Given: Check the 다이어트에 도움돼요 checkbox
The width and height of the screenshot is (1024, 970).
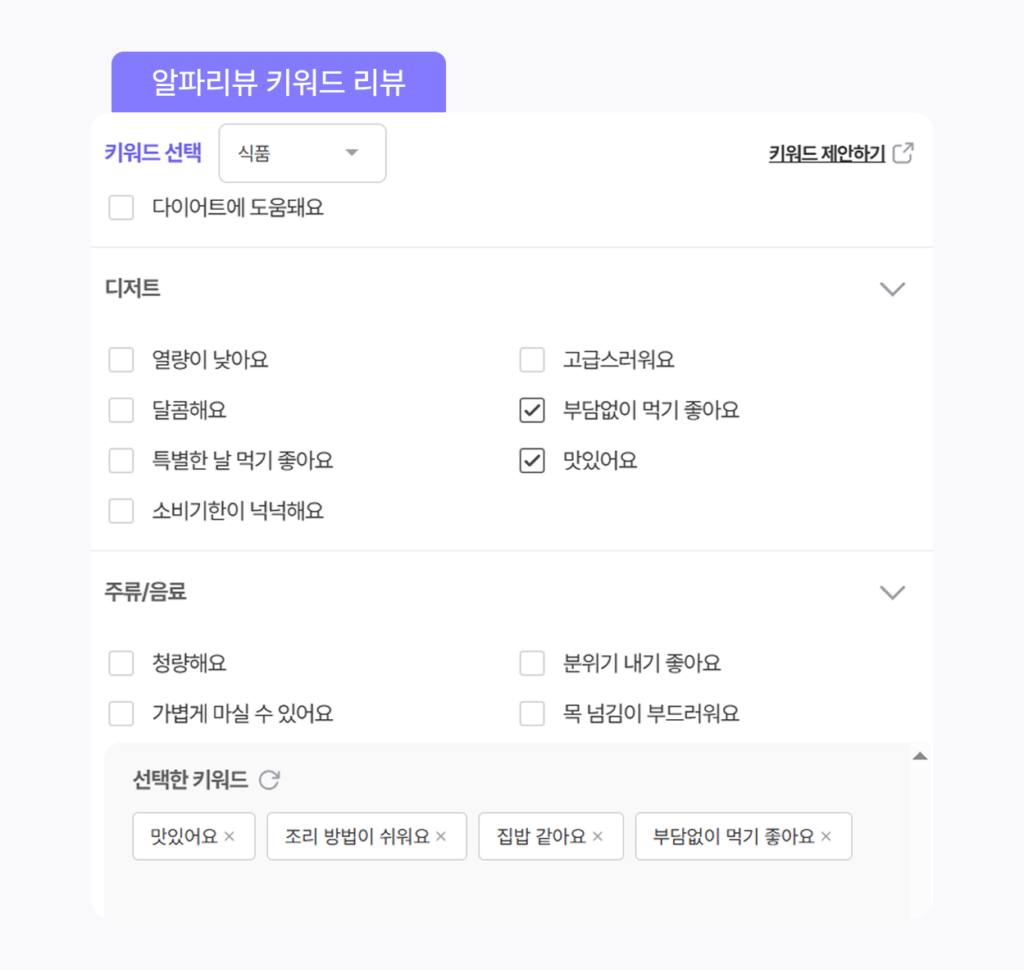Looking at the screenshot, I should [121, 207].
